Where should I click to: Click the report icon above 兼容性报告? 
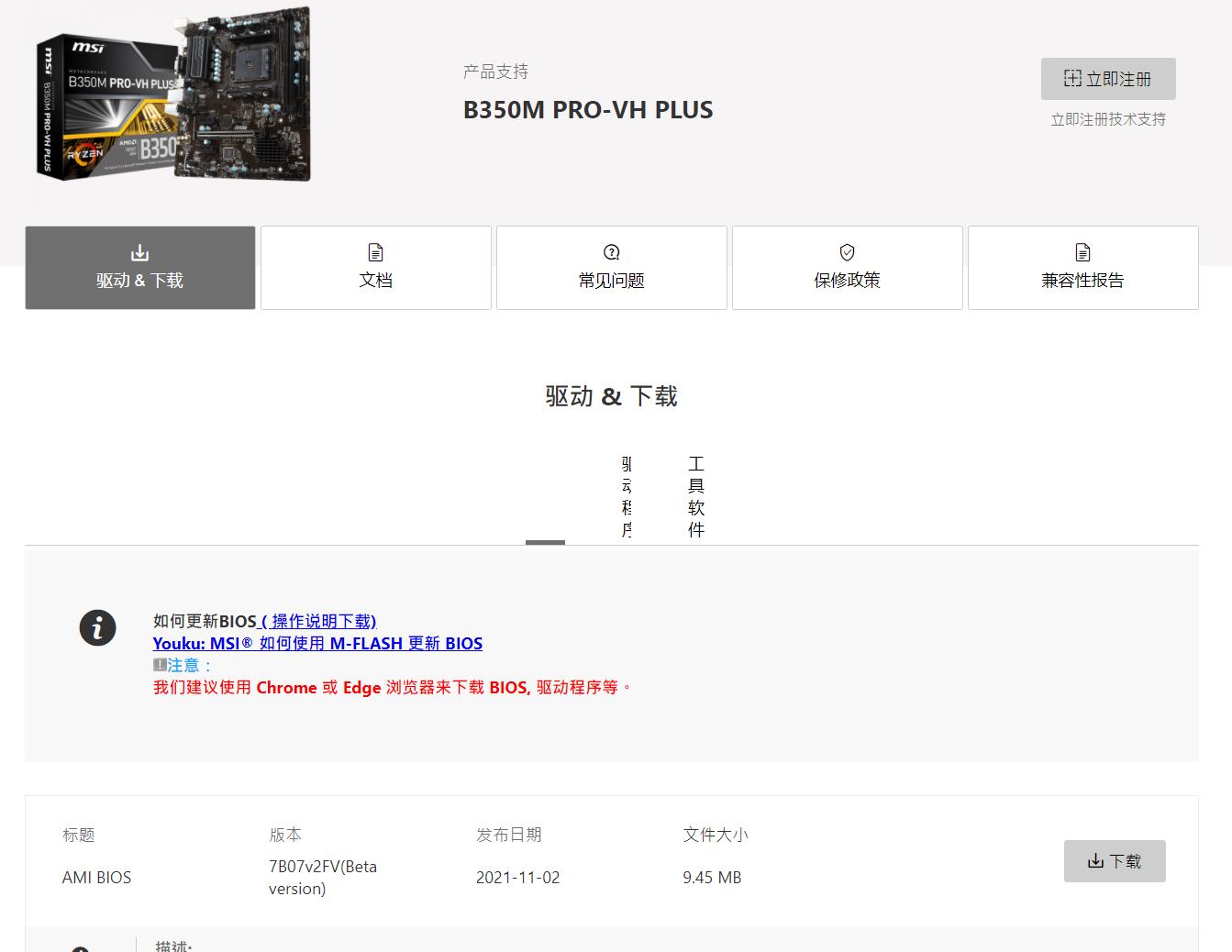click(x=1082, y=251)
